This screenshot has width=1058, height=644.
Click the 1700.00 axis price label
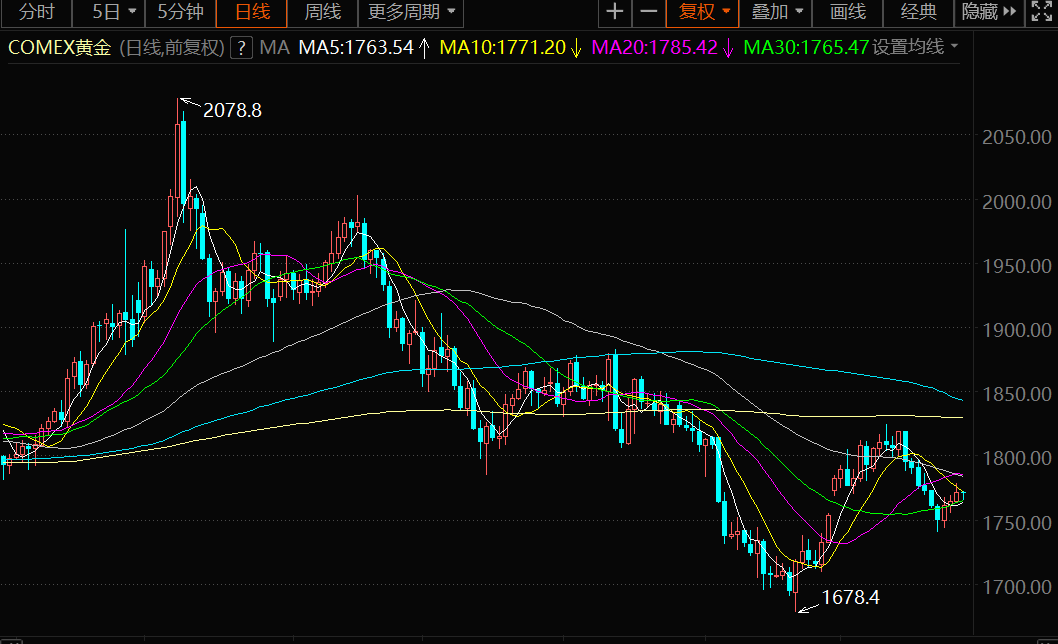tap(1016, 587)
